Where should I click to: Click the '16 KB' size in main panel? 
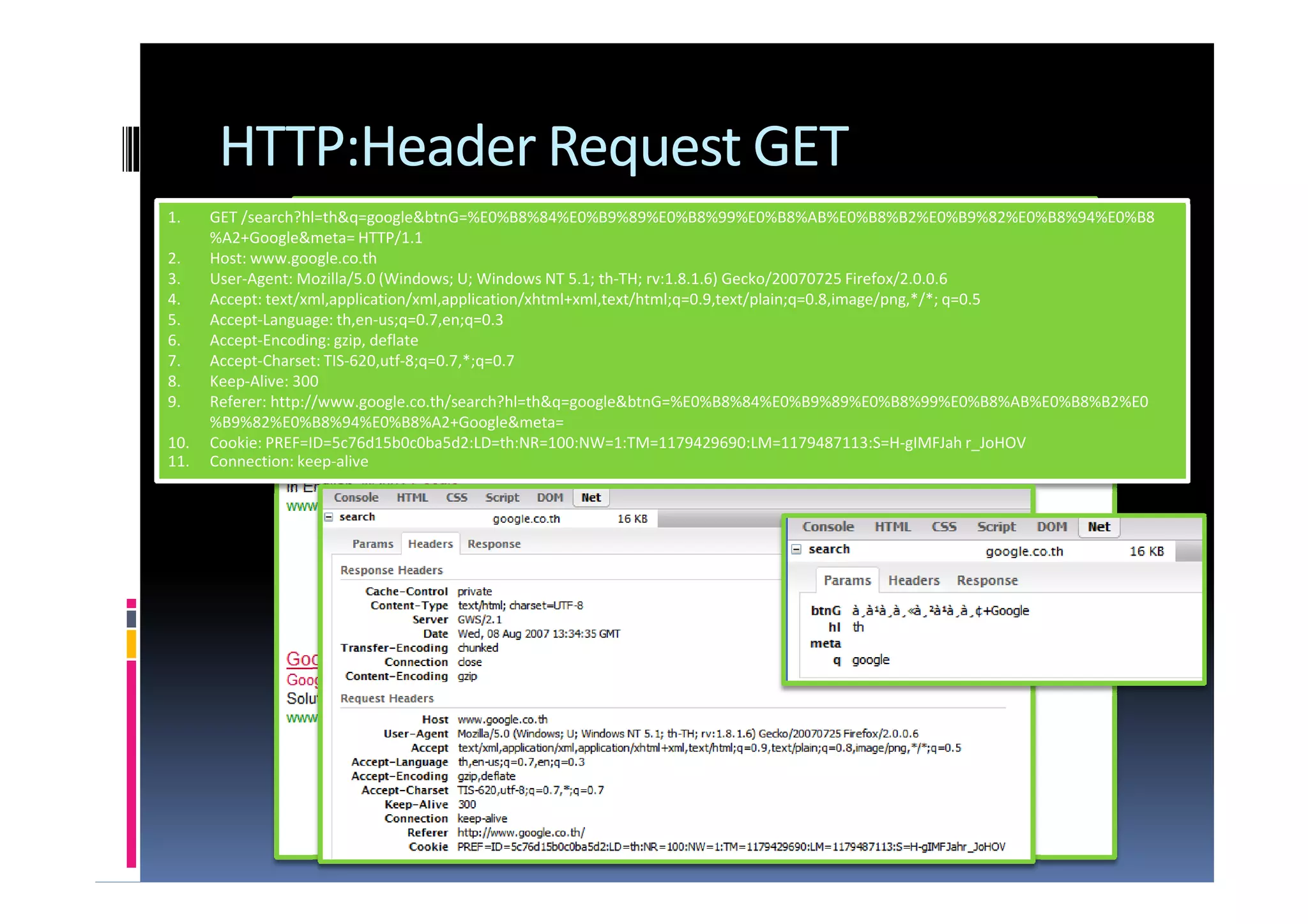point(632,519)
